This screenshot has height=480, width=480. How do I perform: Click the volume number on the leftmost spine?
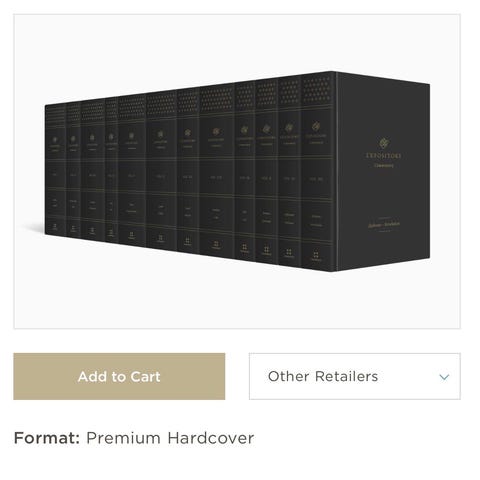[x=55, y=174]
